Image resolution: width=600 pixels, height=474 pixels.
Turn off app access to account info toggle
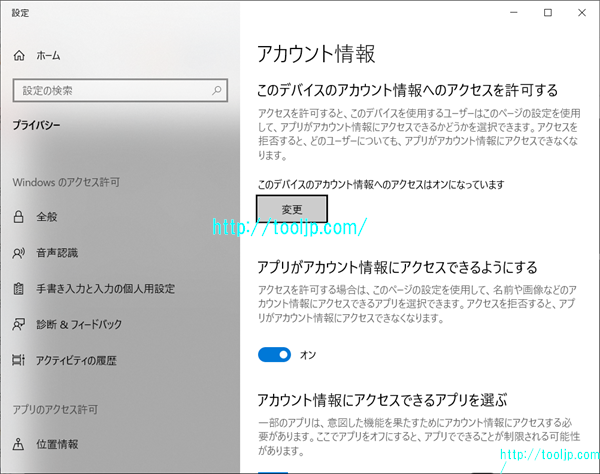[274, 355]
